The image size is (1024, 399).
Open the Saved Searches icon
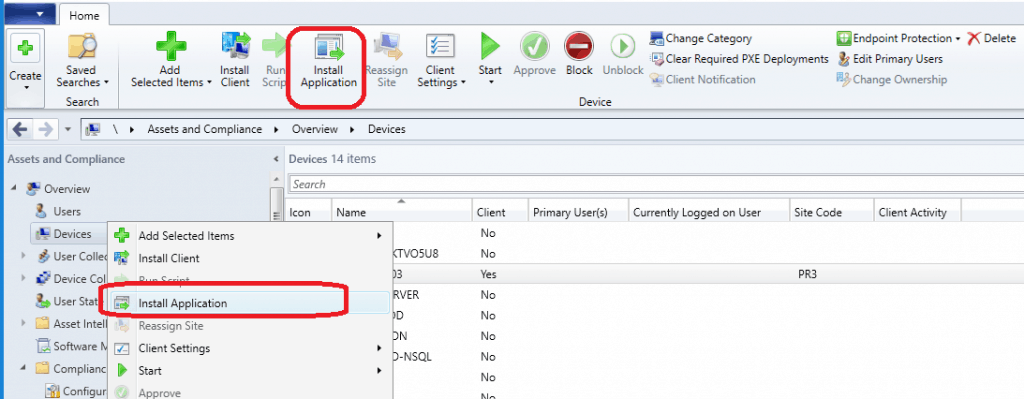(82, 48)
